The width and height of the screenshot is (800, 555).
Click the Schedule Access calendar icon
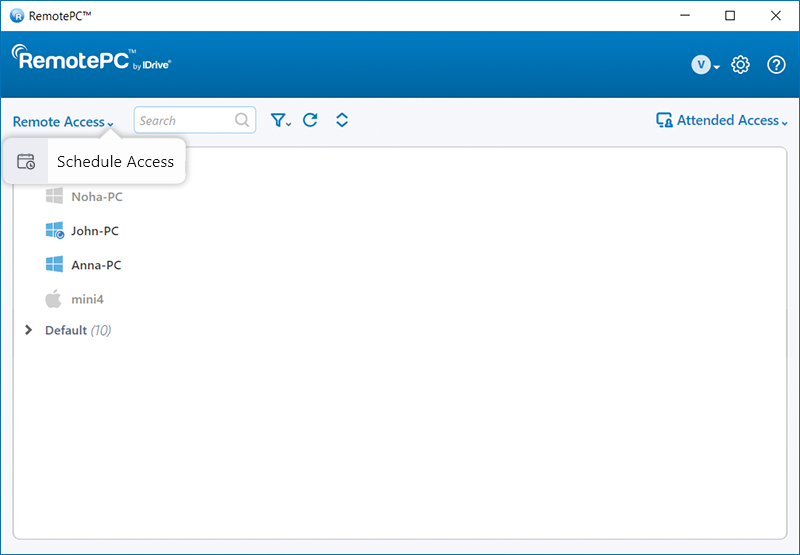pyautogui.click(x=26, y=162)
